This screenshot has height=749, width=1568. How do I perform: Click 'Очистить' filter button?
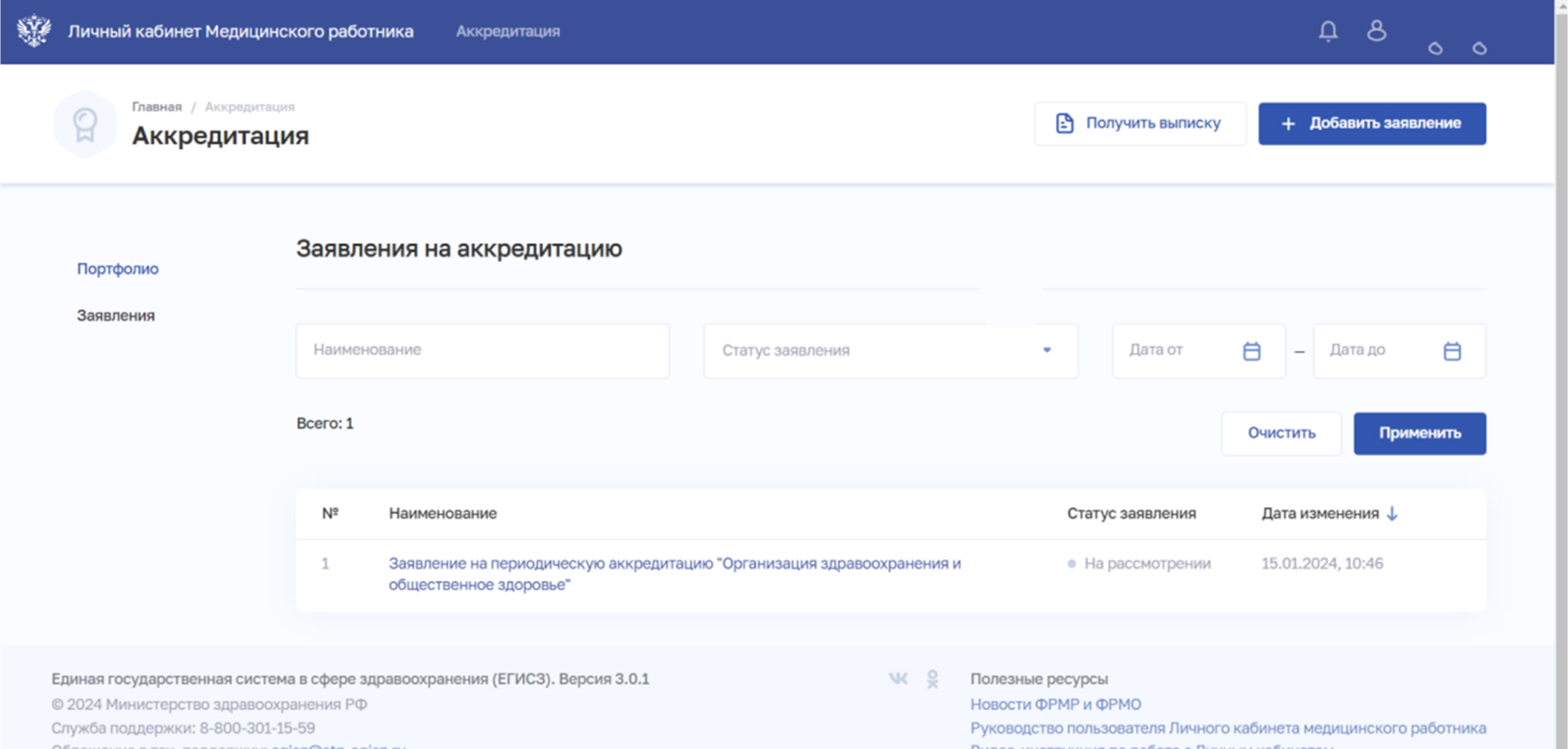[1281, 434]
